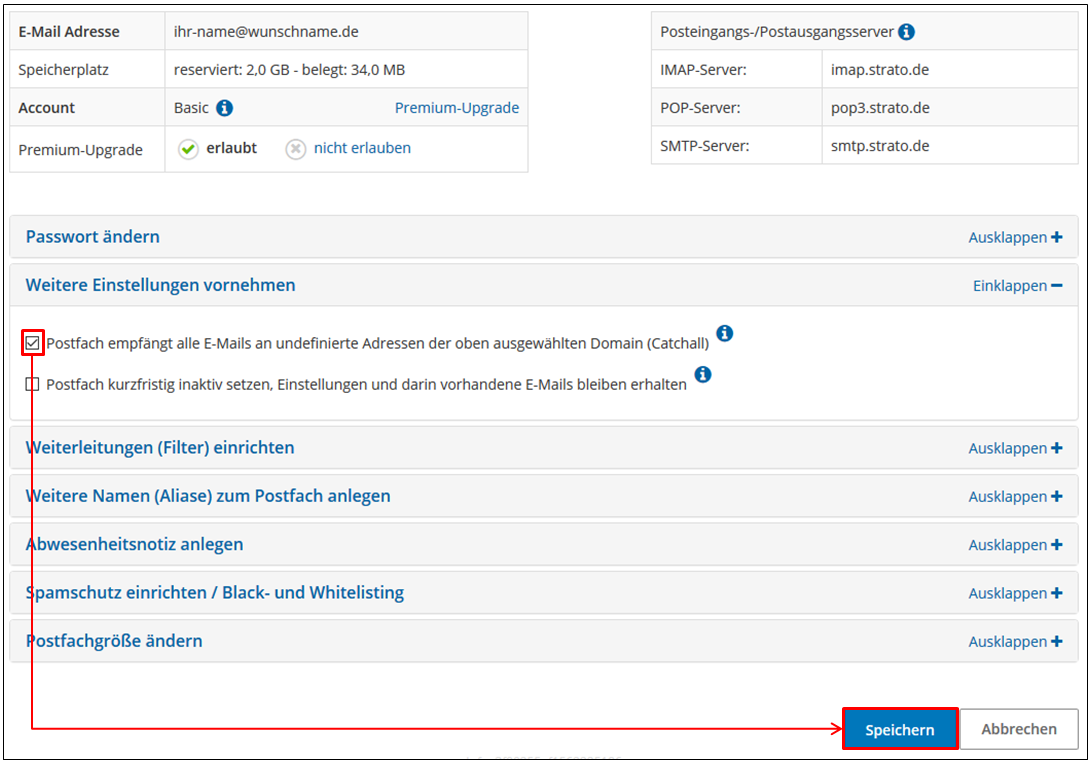The height and width of the screenshot is (764, 1092).
Task: View info icon for the Catchall setting
Action: click(725, 335)
